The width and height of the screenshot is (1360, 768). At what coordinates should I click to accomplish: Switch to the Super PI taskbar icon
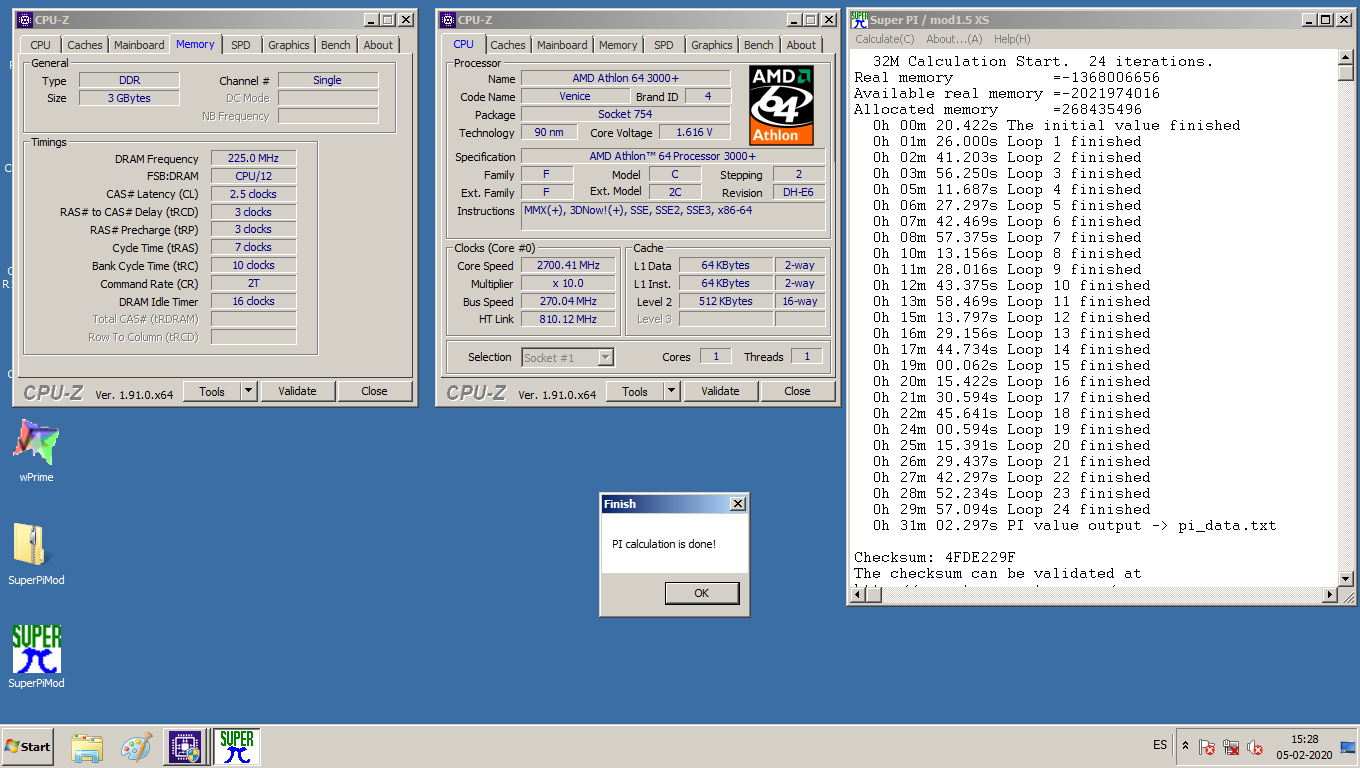(x=237, y=747)
